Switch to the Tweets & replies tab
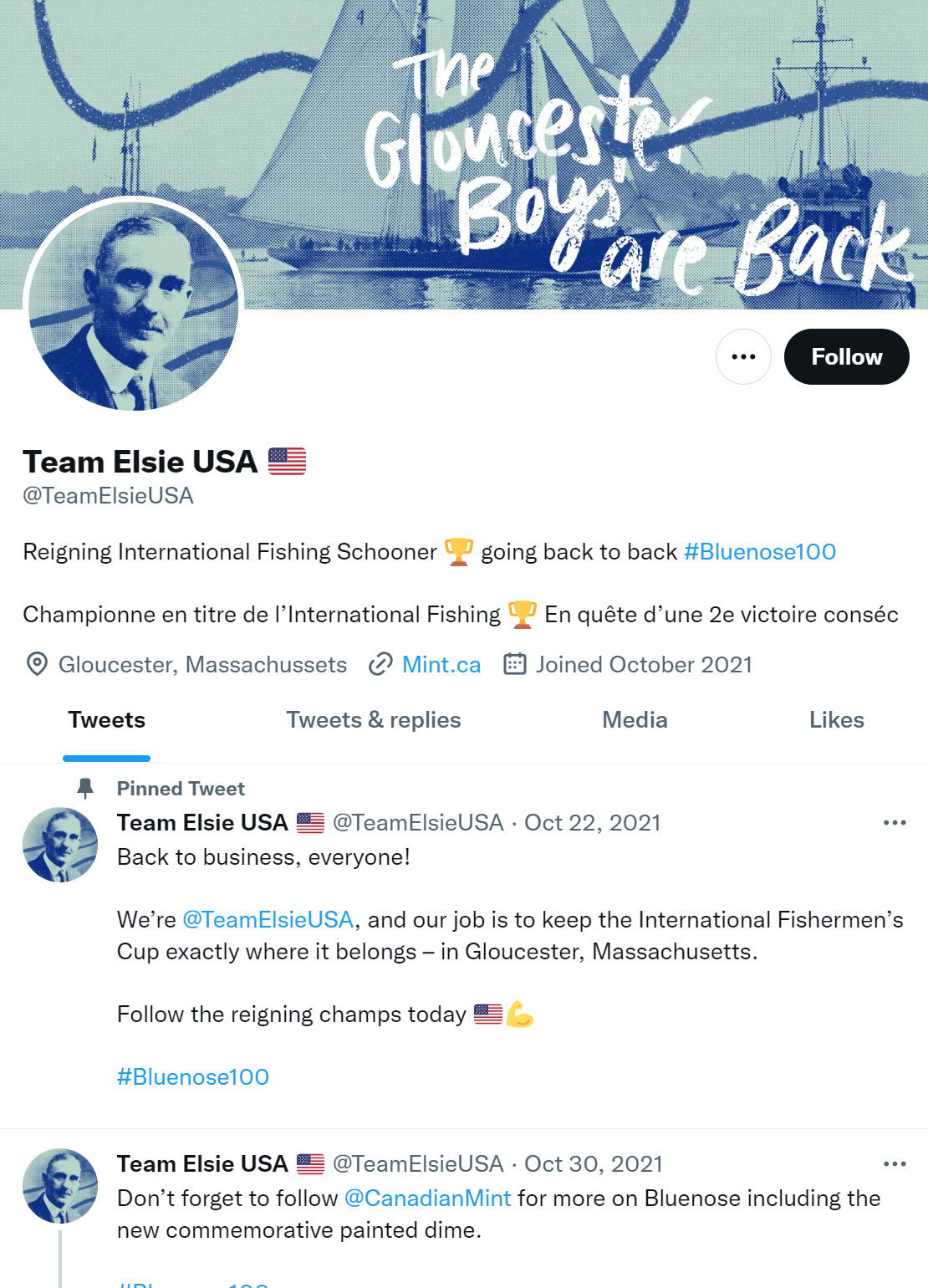 click(x=374, y=720)
